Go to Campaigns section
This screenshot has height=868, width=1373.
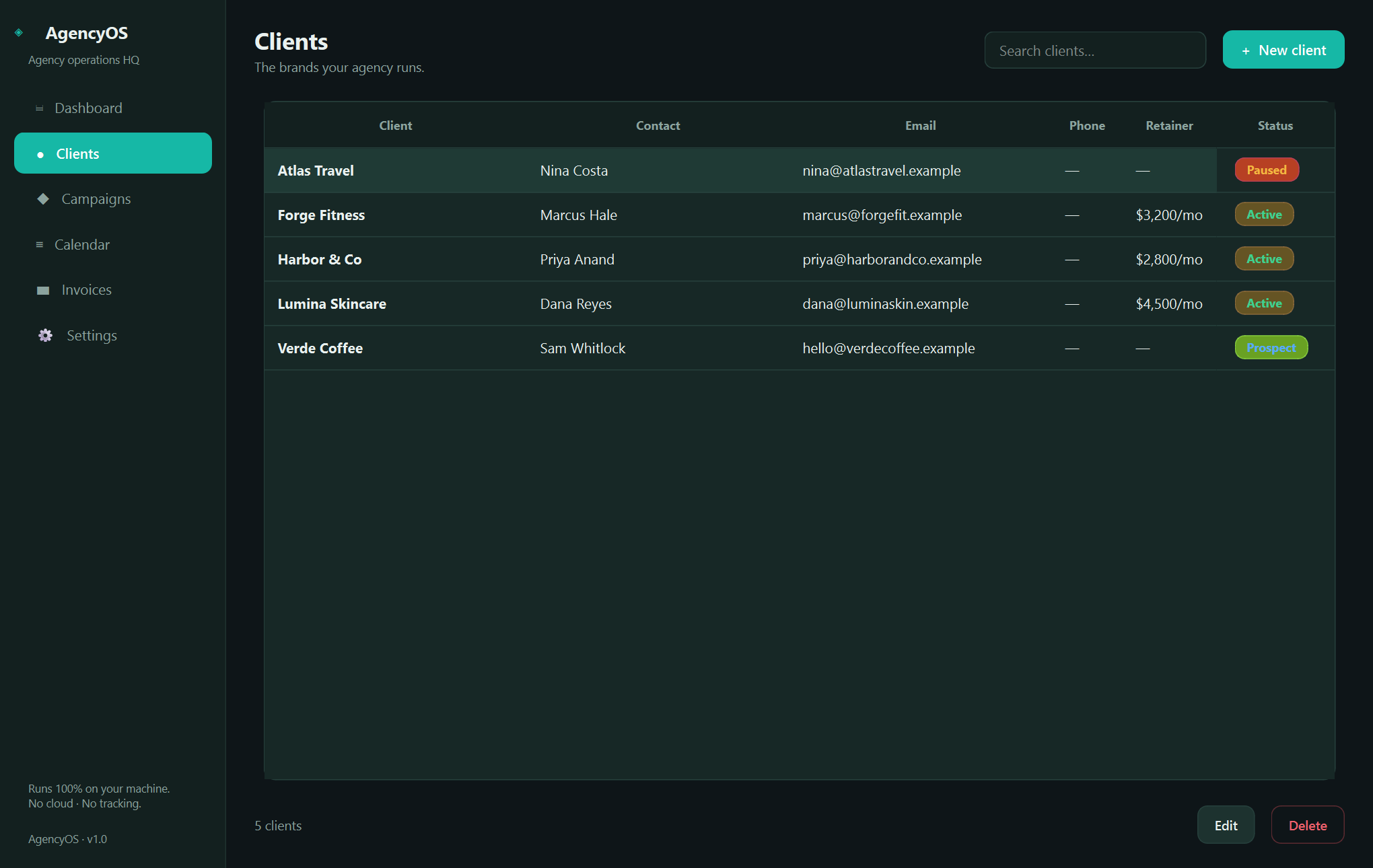pyautogui.click(x=113, y=199)
